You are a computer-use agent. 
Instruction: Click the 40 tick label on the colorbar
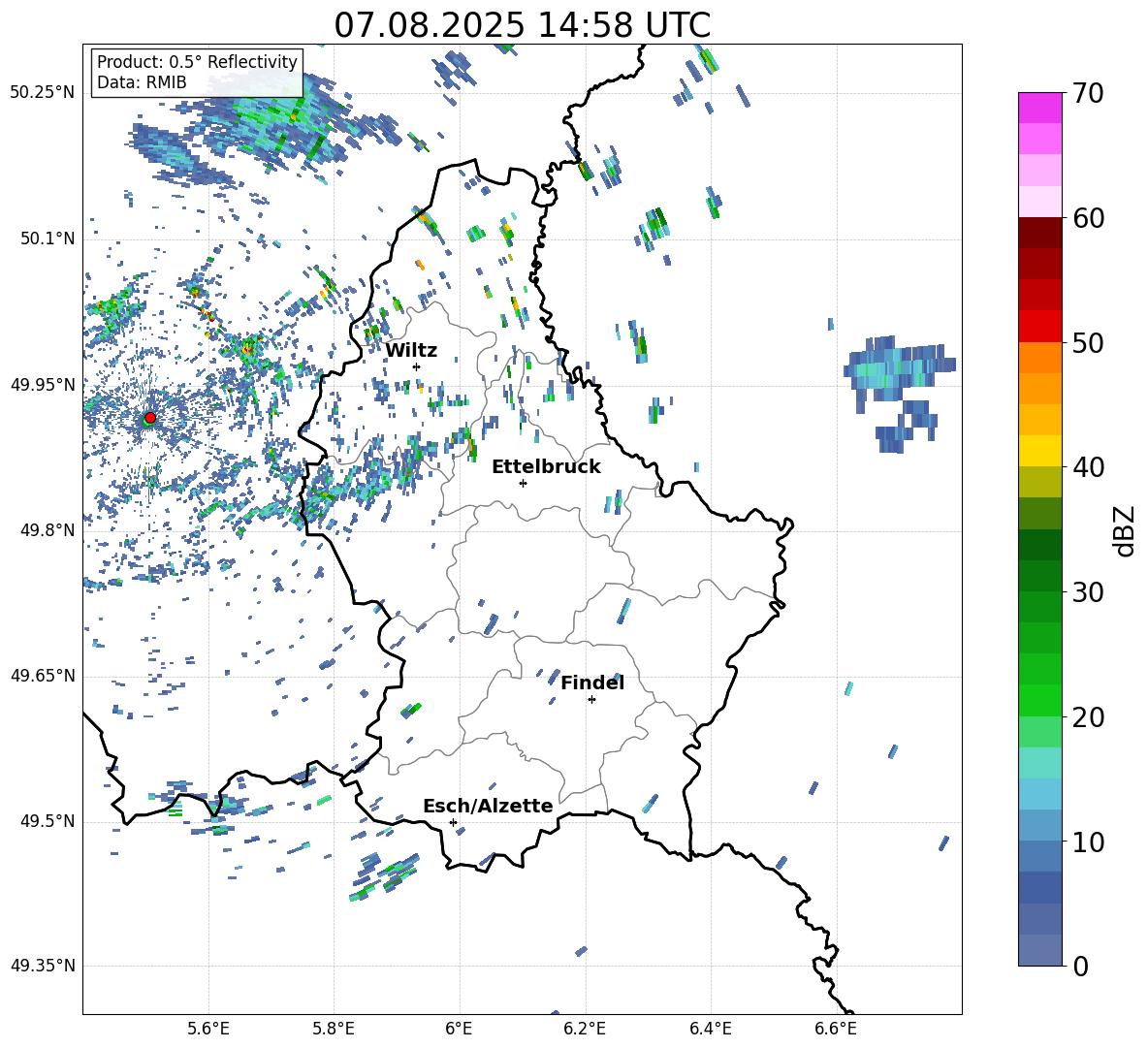point(1087,467)
